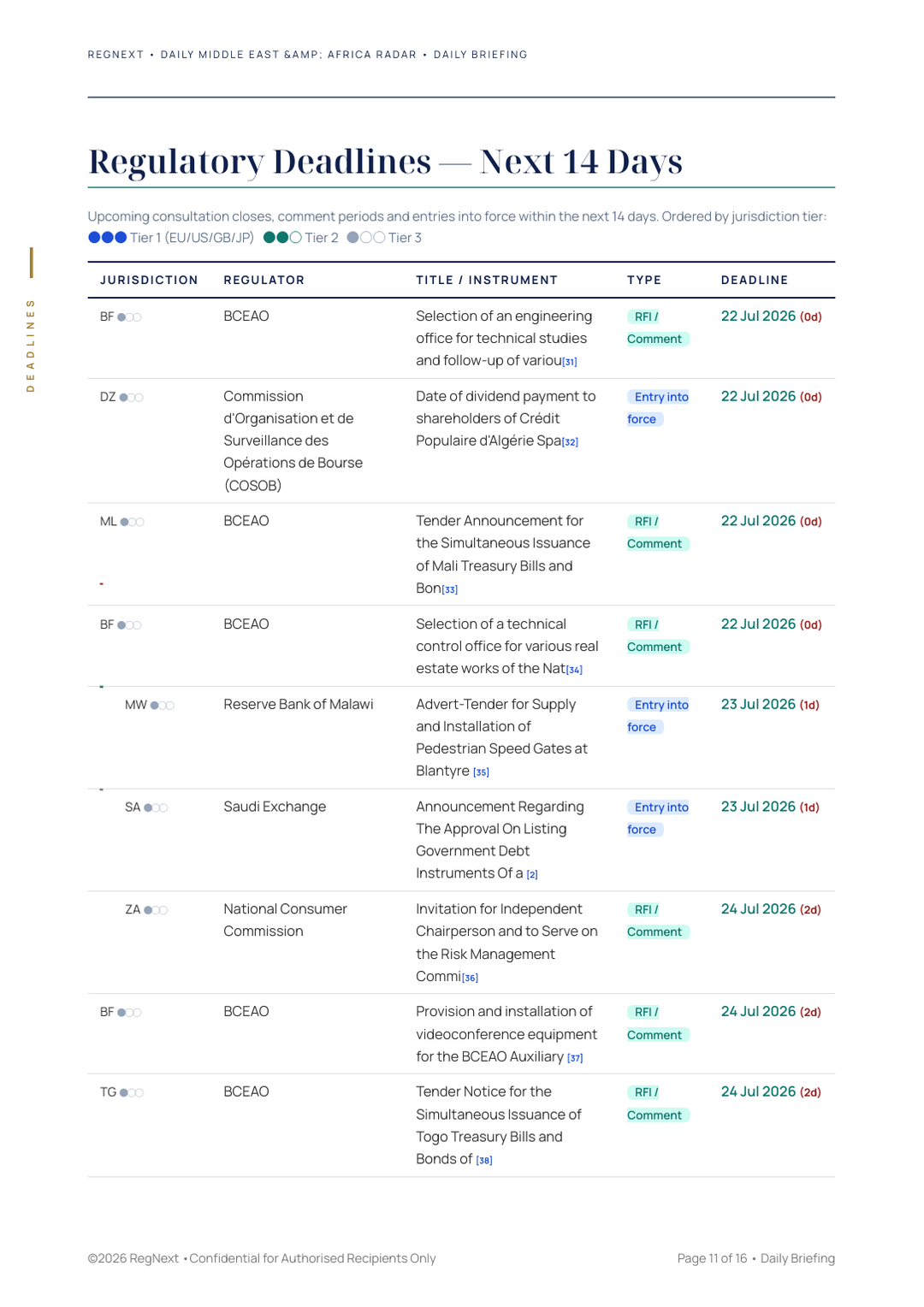Click 'Entry into force' tag in Saudi Exchange row
The height and width of the screenshot is (1307, 924).
(658, 819)
